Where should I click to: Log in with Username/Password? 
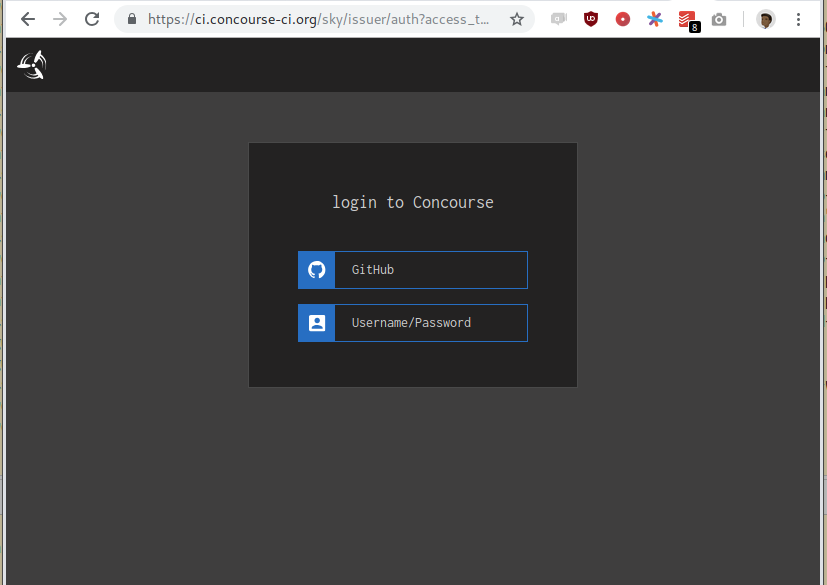(430, 322)
